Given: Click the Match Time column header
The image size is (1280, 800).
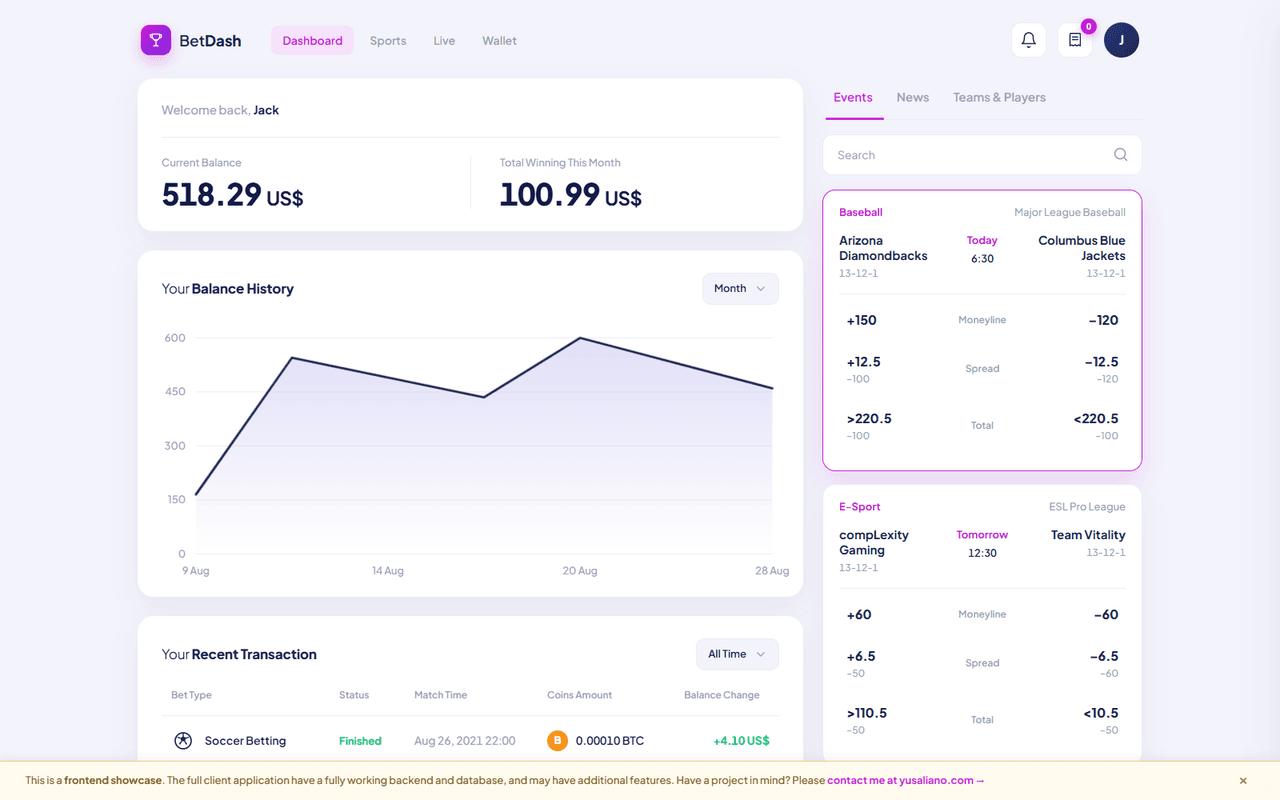Looking at the screenshot, I should click(441, 695).
